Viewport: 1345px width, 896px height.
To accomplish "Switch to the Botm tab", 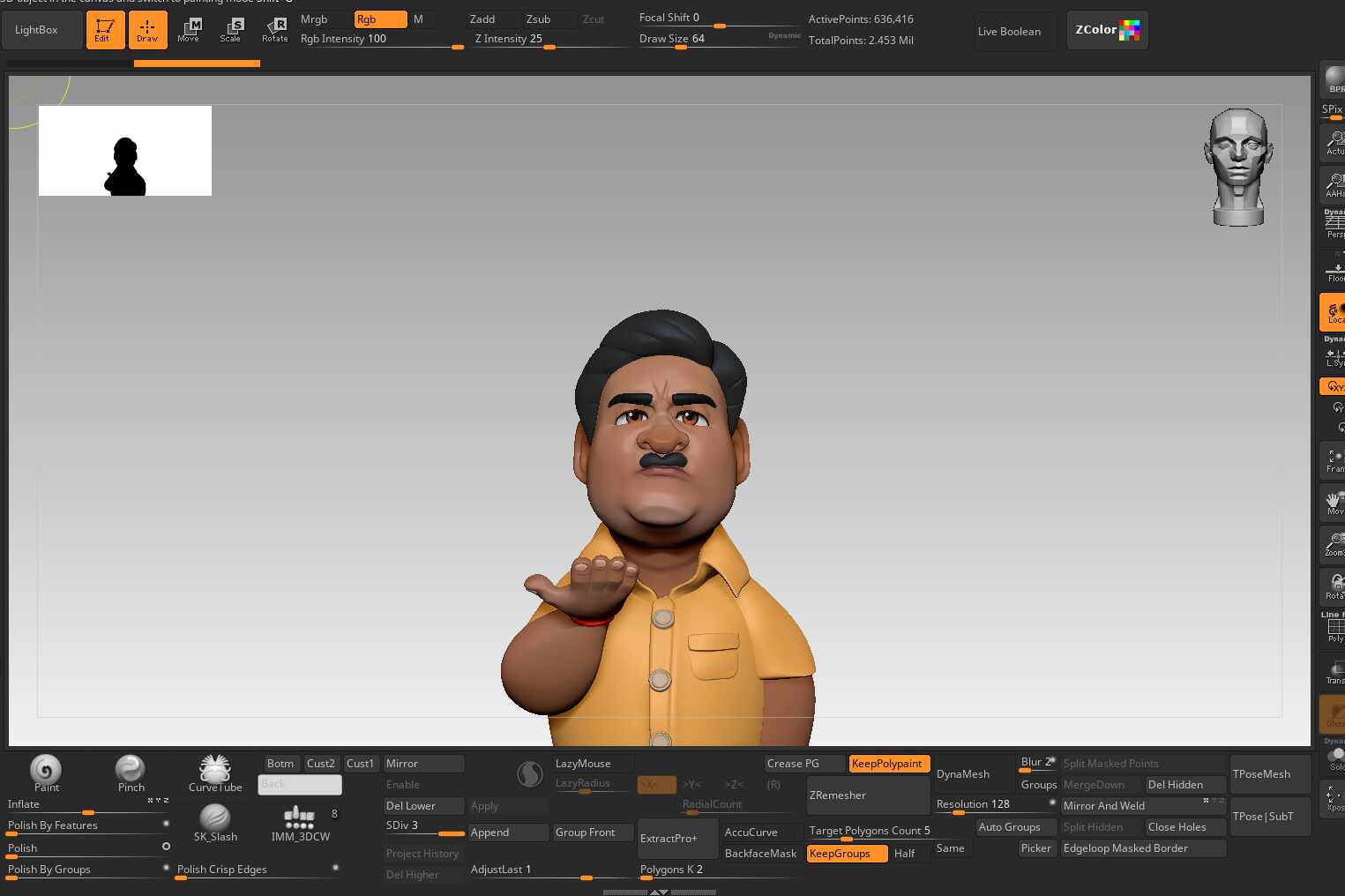I will pos(280,764).
